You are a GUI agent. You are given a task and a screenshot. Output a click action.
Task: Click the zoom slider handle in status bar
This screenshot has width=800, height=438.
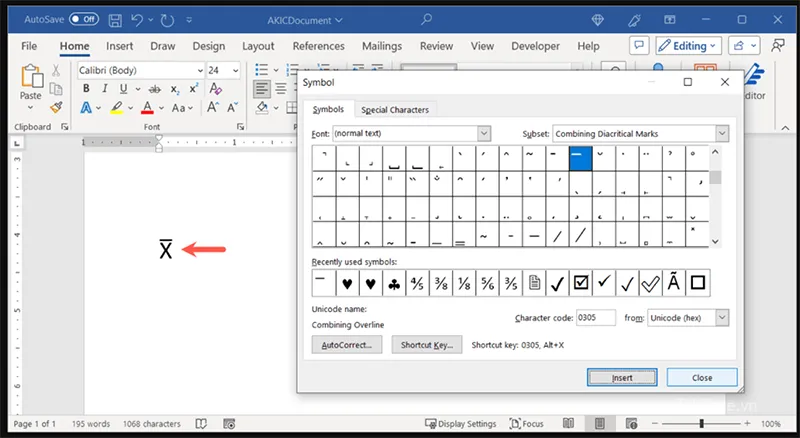[702, 423]
